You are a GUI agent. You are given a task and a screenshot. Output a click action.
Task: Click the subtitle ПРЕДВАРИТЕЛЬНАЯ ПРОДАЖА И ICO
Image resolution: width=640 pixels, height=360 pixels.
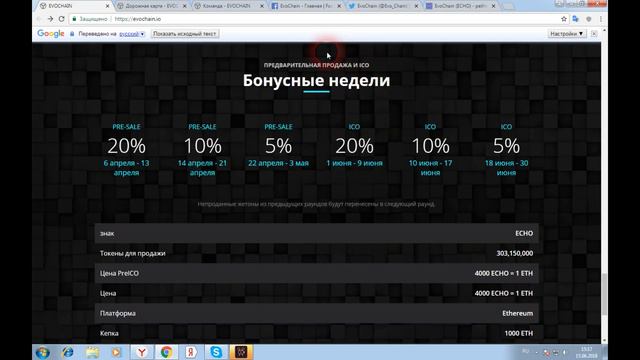tap(316, 65)
